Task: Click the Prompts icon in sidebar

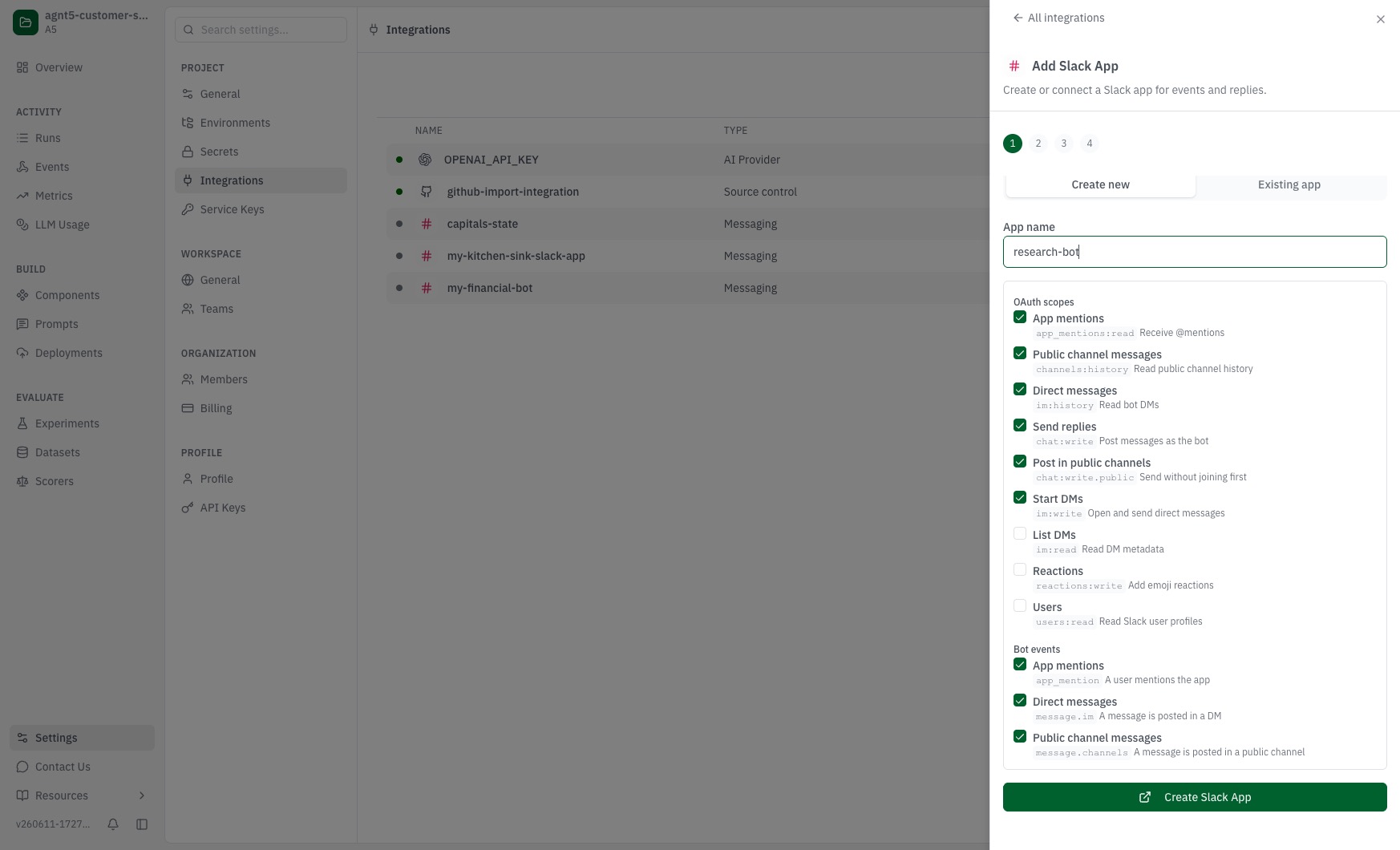Action: pos(22,324)
